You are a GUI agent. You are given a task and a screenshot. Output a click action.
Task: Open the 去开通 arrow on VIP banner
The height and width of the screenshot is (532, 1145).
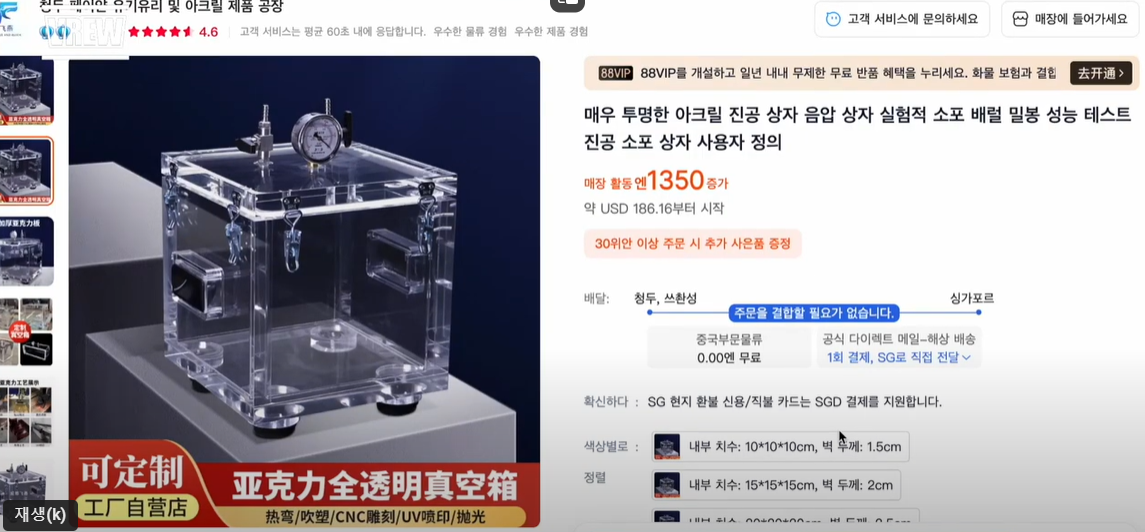point(1101,73)
